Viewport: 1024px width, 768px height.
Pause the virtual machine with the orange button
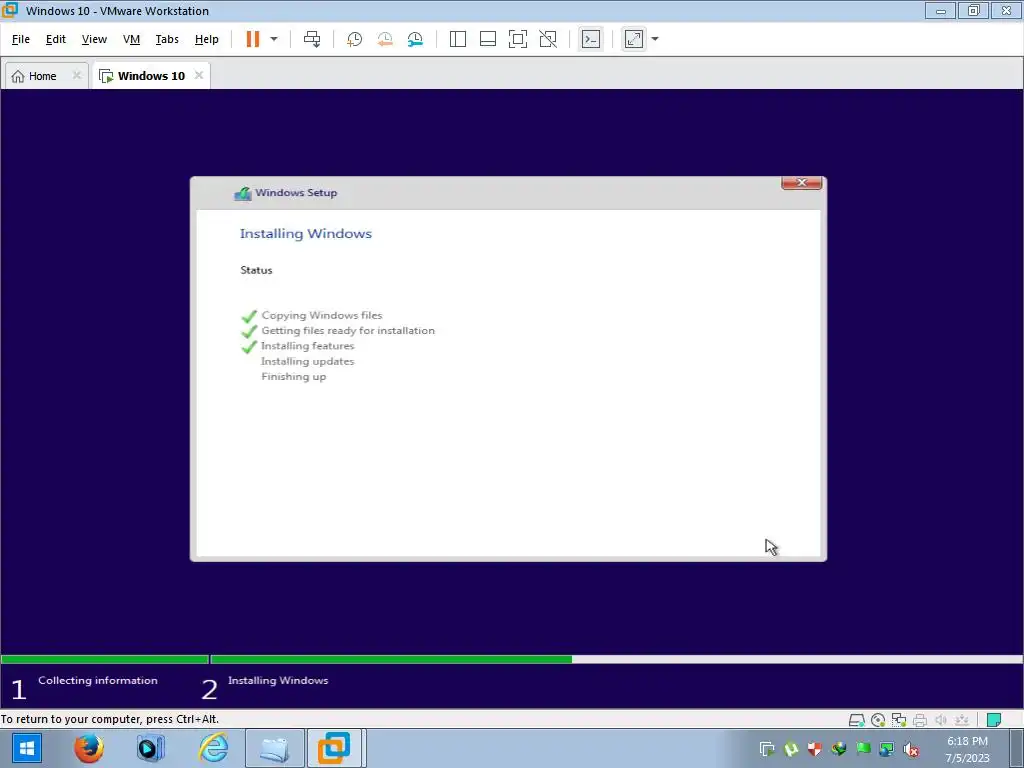(253, 39)
